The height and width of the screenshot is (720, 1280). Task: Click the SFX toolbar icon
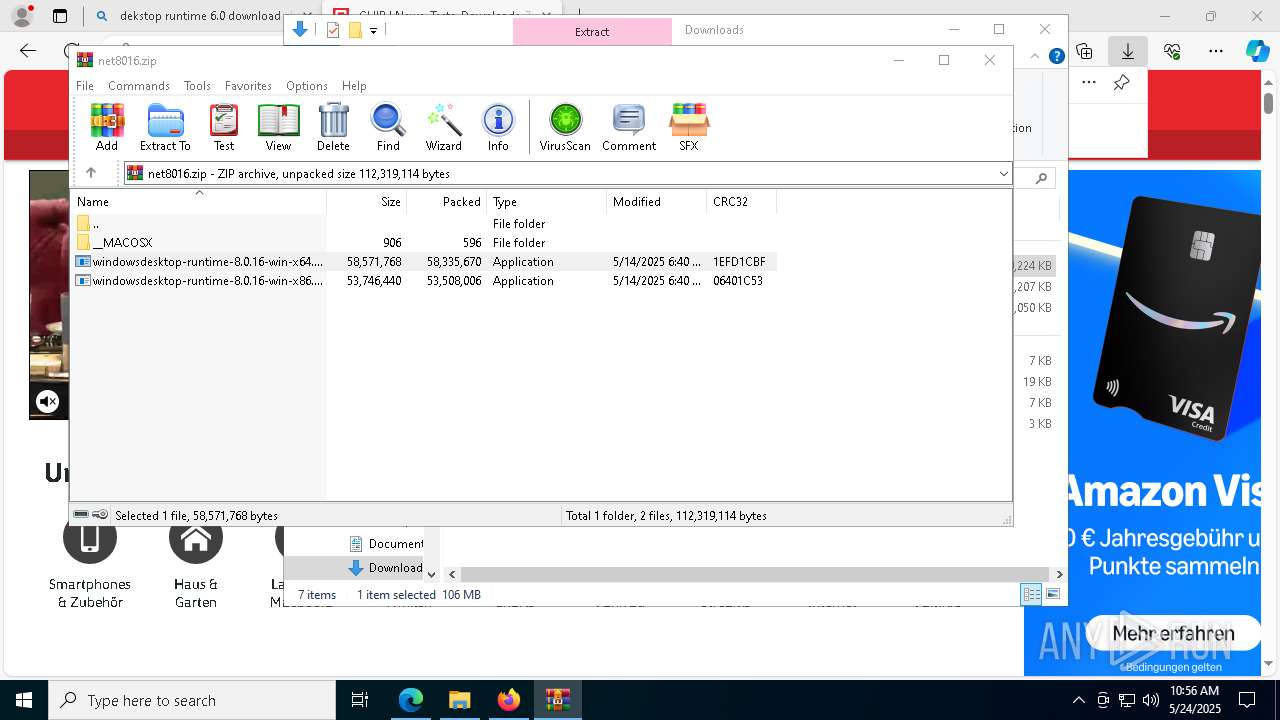click(689, 127)
